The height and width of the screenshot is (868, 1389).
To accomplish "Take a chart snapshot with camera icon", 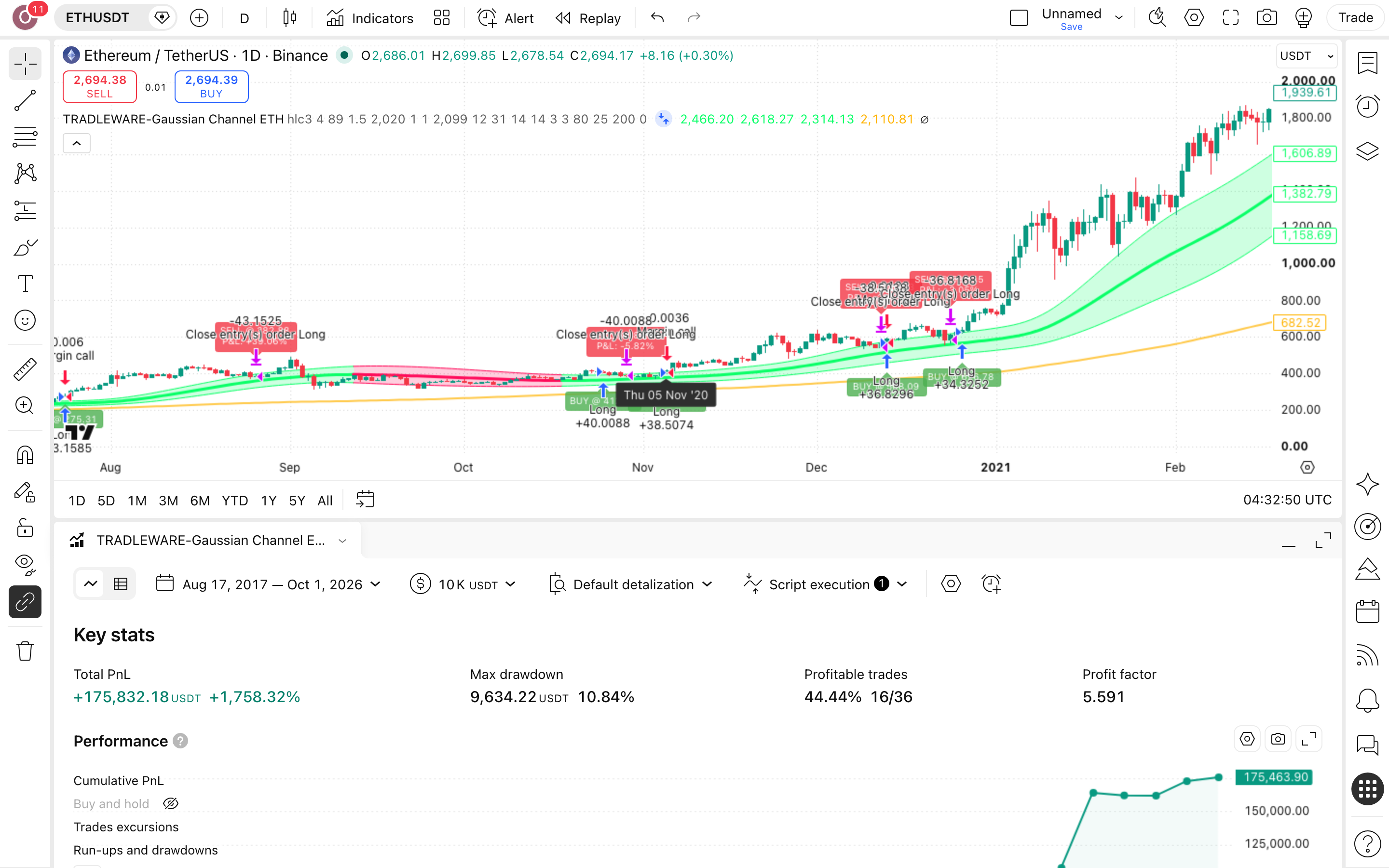I will [1267, 18].
